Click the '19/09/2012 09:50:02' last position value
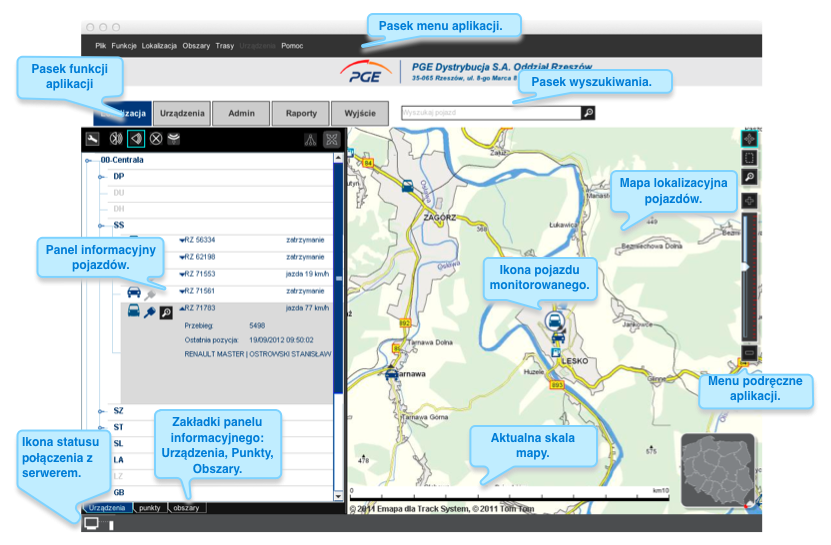This screenshot has height=545, width=831. pos(281,340)
